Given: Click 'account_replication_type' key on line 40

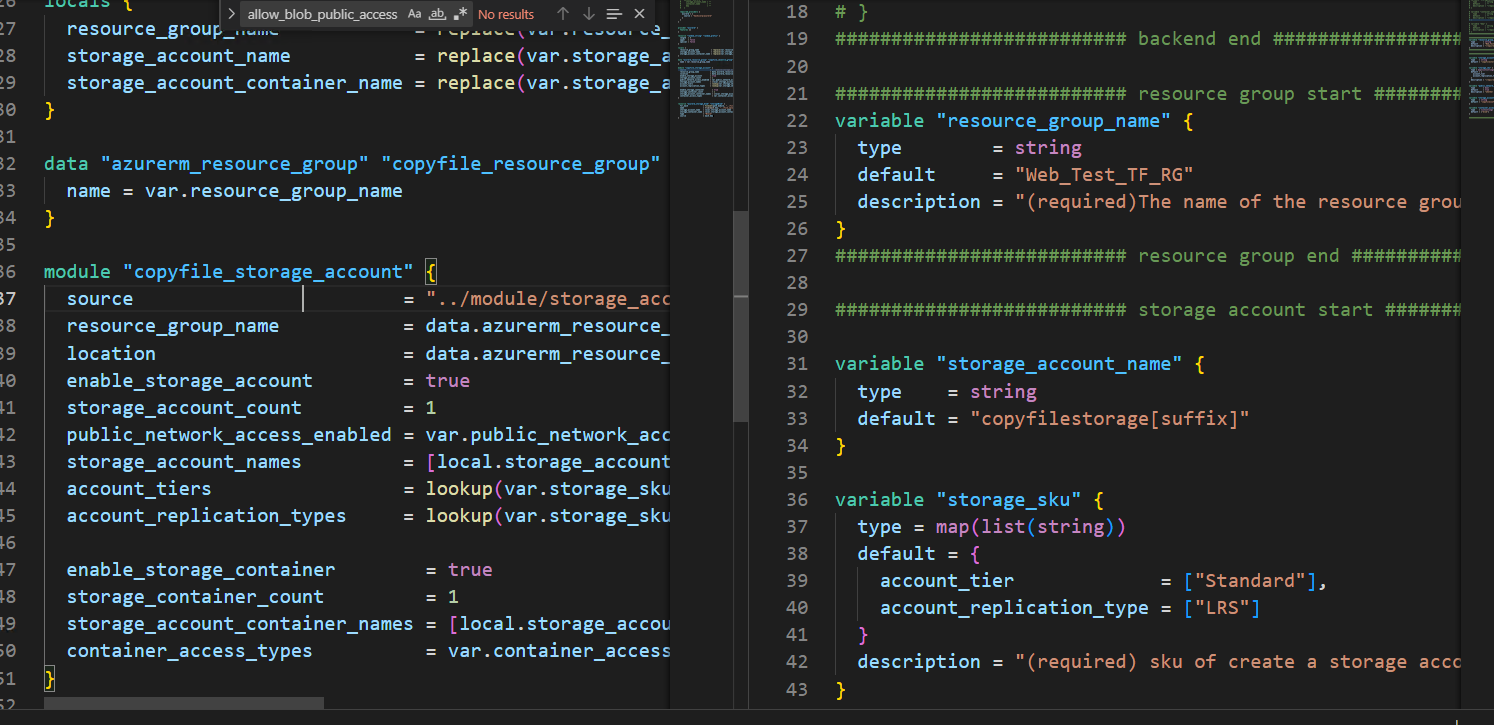Looking at the screenshot, I should [x=1014, y=607].
